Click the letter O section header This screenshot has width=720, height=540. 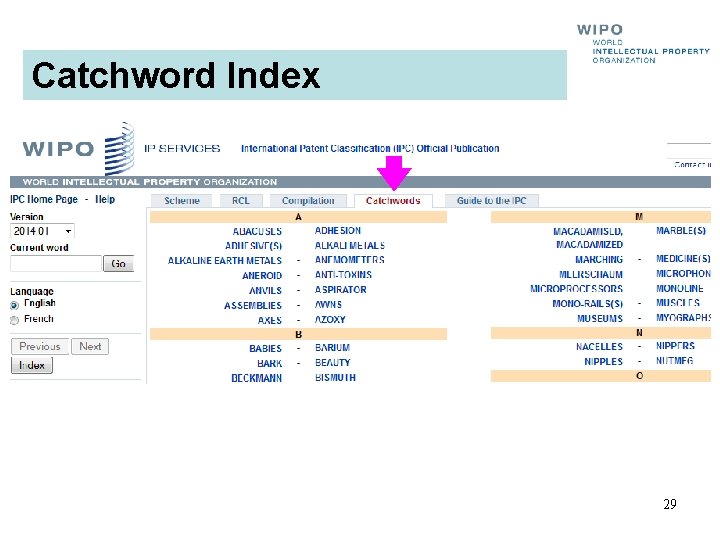point(601,376)
